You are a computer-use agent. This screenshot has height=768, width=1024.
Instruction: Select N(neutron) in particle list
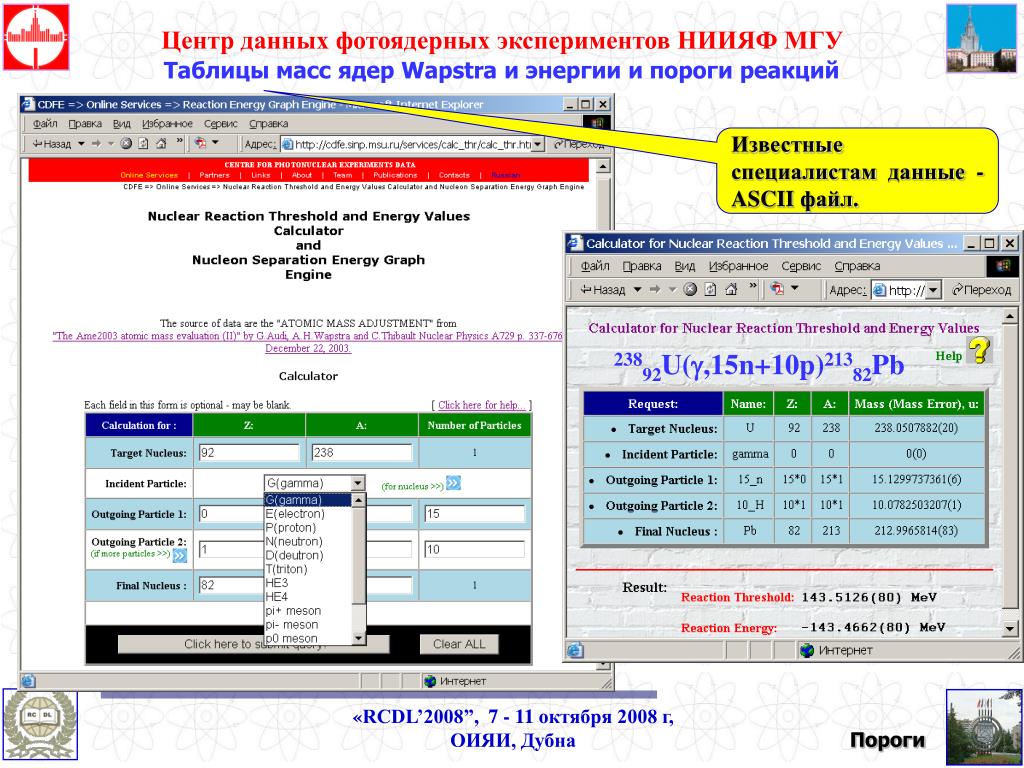coord(294,541)
